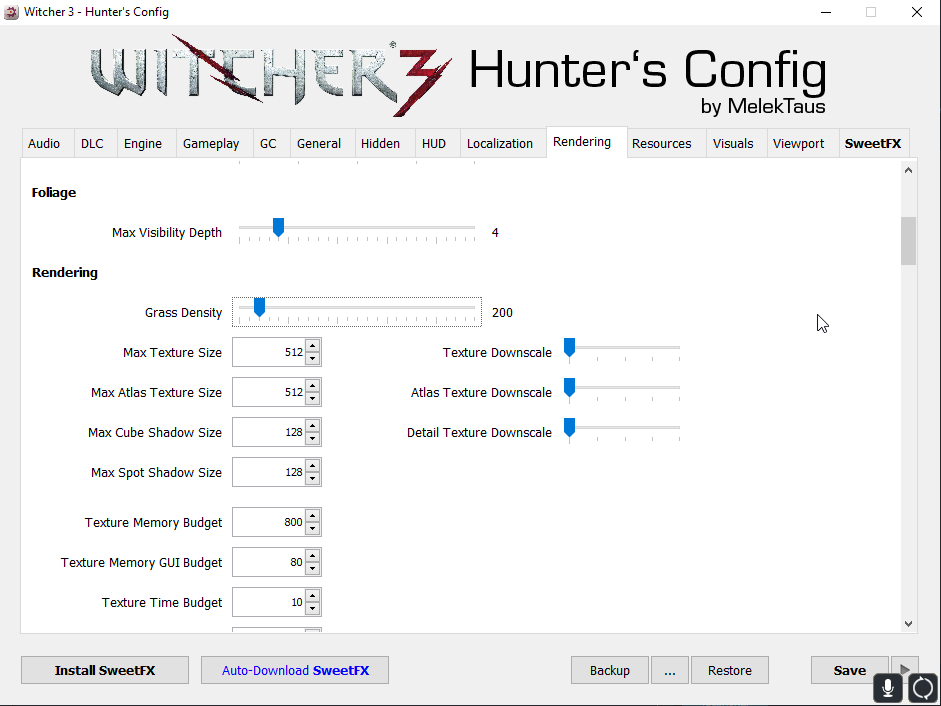
Task: Select the Hidden tab
Action: [380, 143]
